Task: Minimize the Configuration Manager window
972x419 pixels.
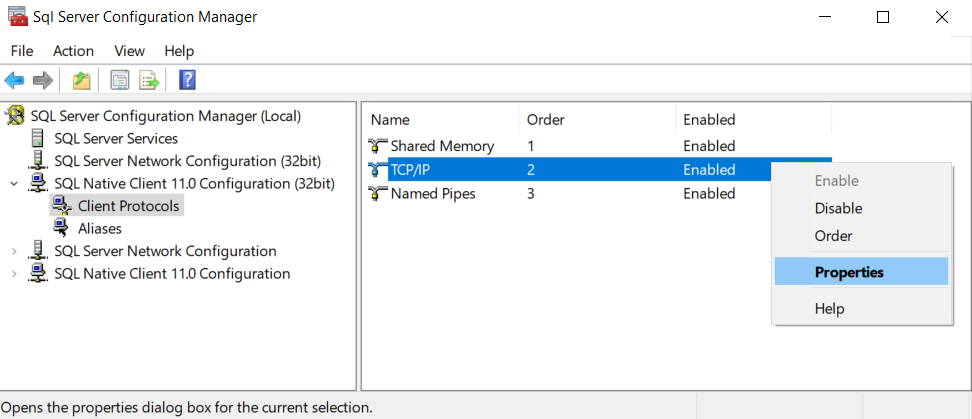Action: tap(824, 17)
